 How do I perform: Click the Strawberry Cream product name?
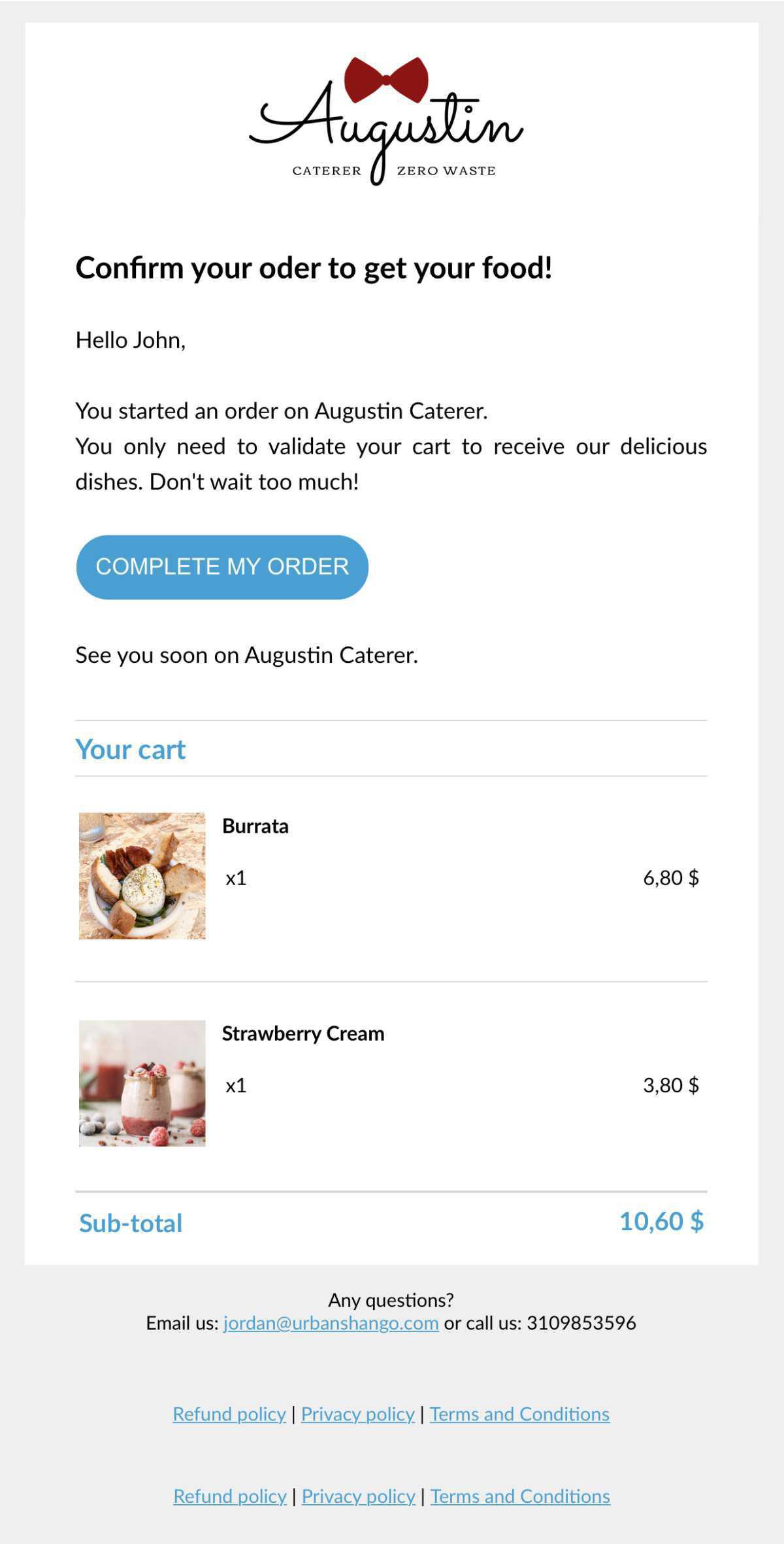(303, 1033)
